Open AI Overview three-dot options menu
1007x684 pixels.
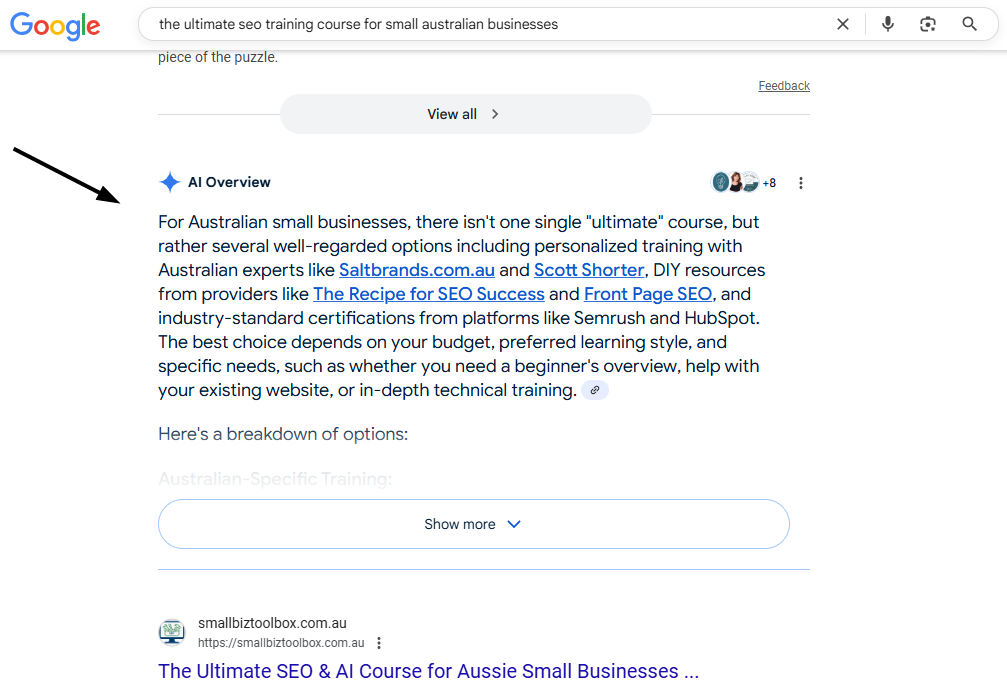pos(800,183)
